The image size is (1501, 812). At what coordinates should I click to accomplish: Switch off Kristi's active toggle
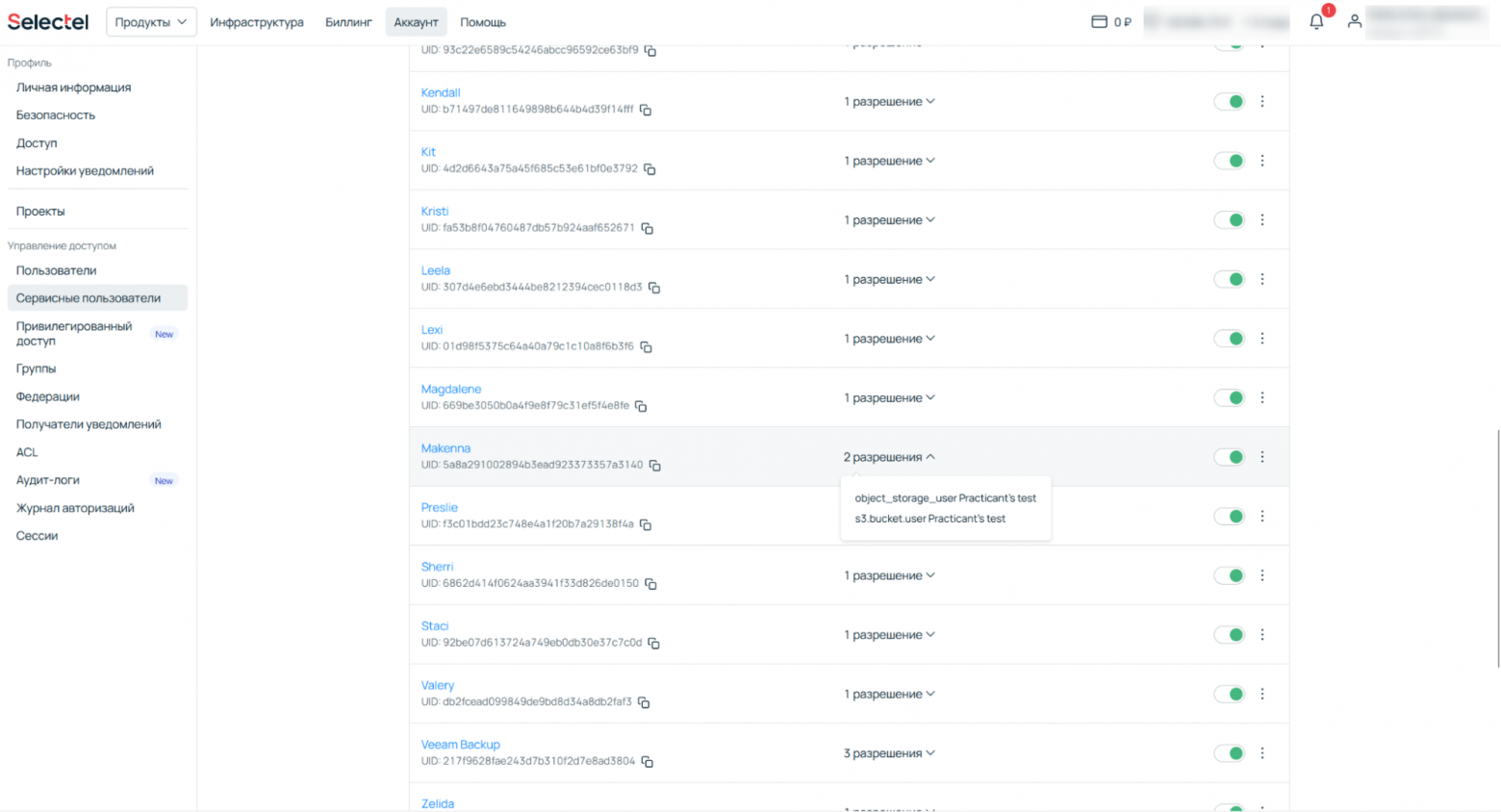click(1229, 220)
